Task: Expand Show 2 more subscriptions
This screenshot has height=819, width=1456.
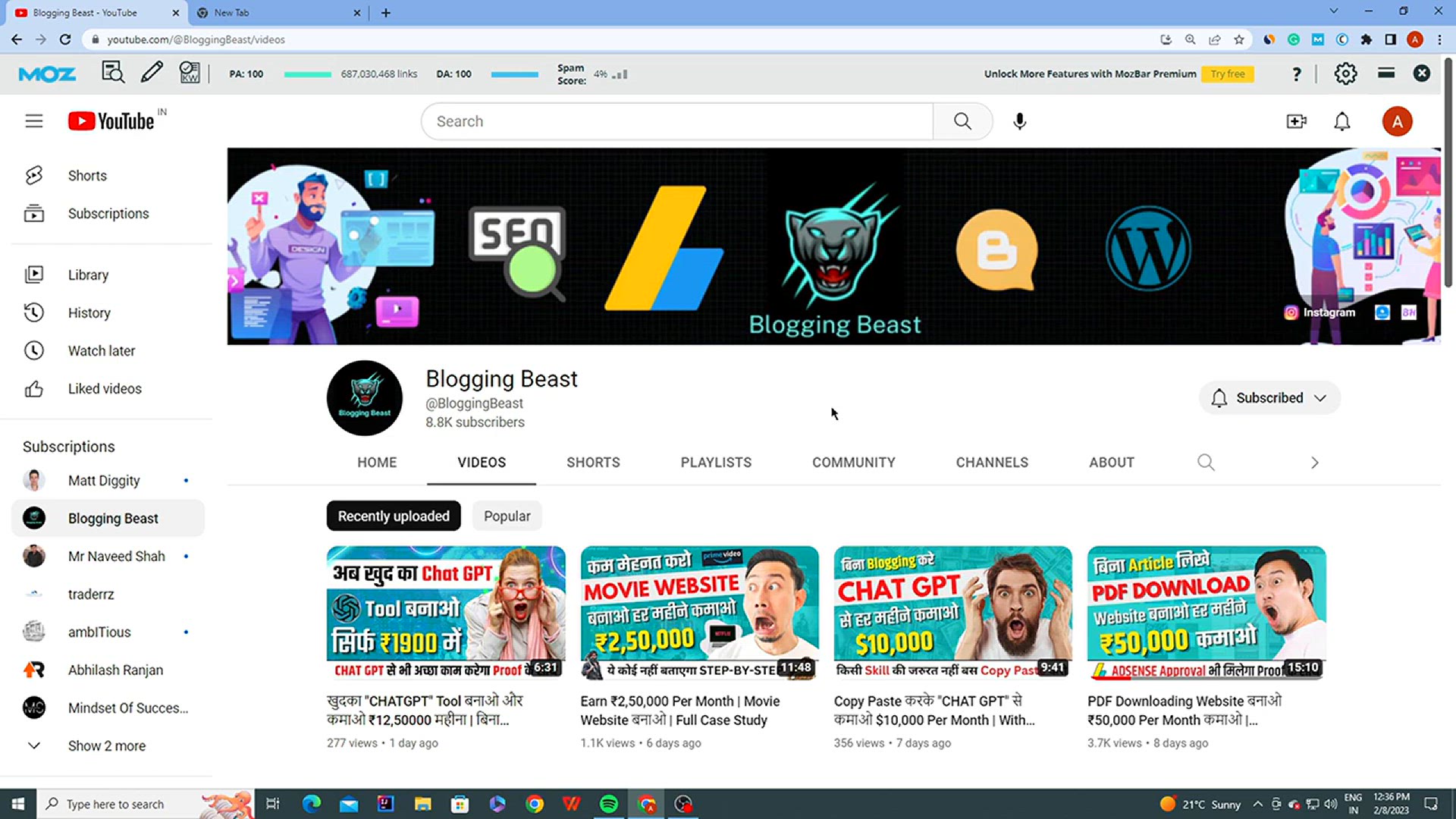Action: tap(106, 745)
